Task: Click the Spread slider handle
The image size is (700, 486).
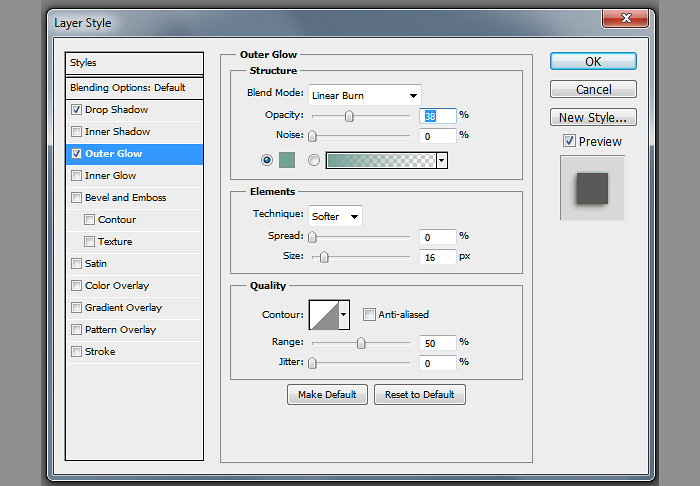Action: pyautogui.click(x=312, y=237)
